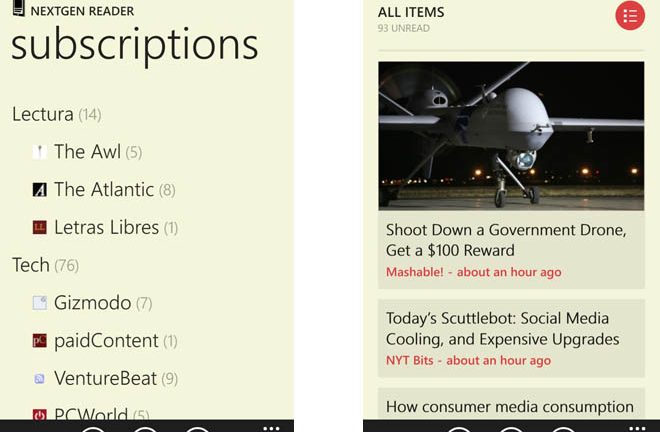
Task: Expand the Tech folder
Action: (31, 265)
